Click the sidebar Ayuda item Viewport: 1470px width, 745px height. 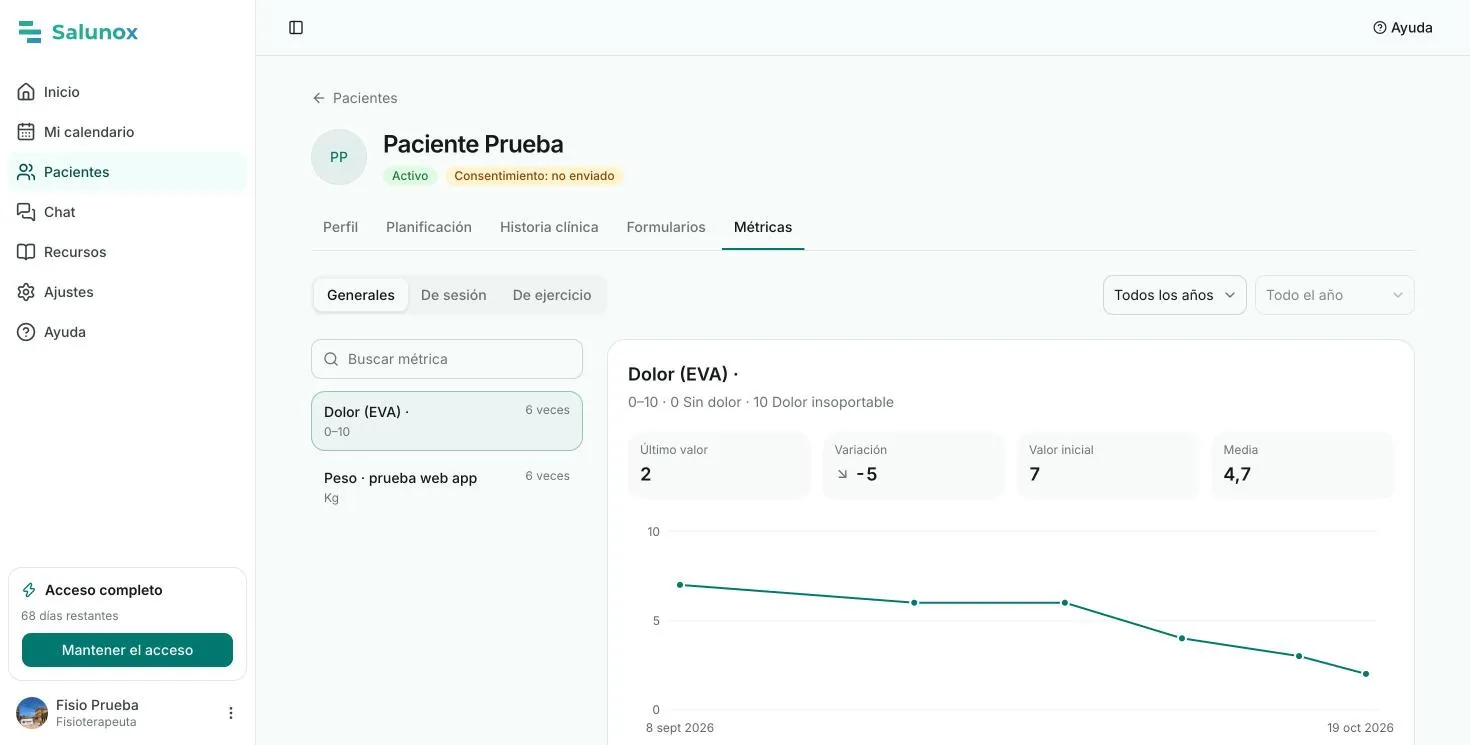(x=127, y=332)
